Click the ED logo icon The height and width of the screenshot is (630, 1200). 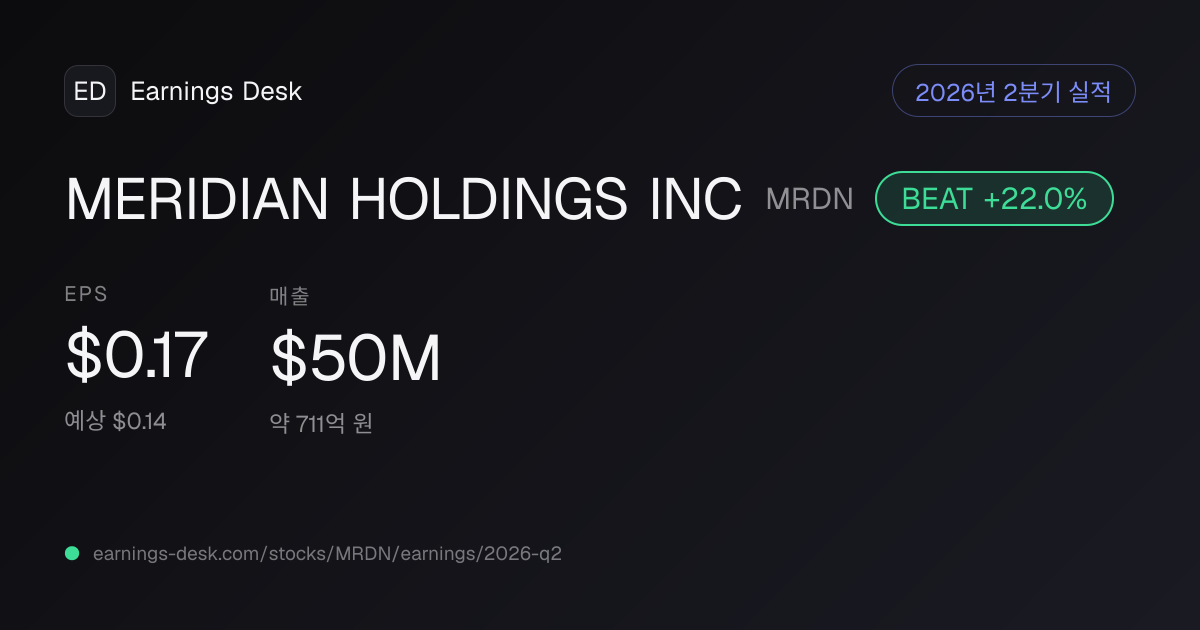(90, 91)
